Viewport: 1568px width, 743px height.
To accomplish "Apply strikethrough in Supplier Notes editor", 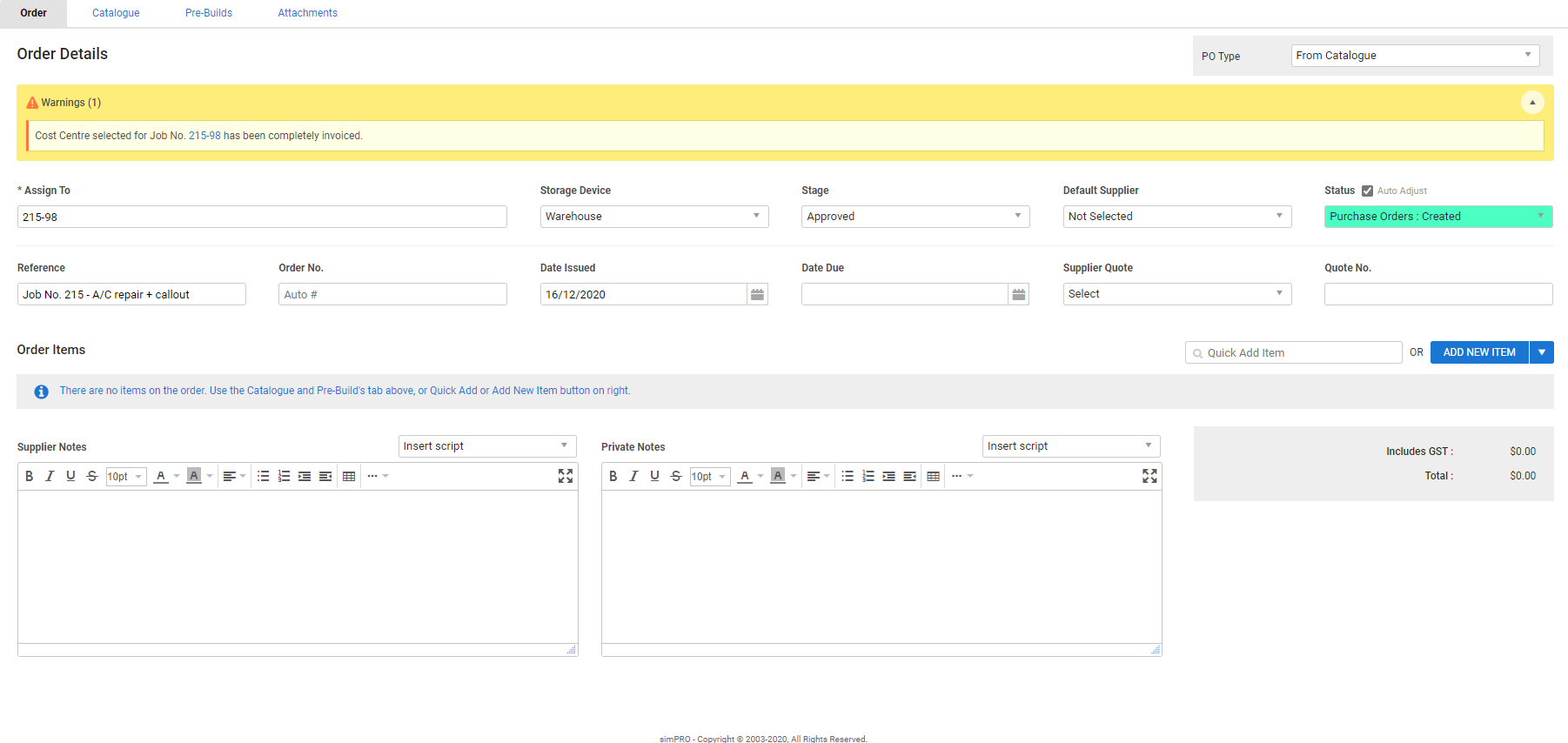I will click(92, 476).
